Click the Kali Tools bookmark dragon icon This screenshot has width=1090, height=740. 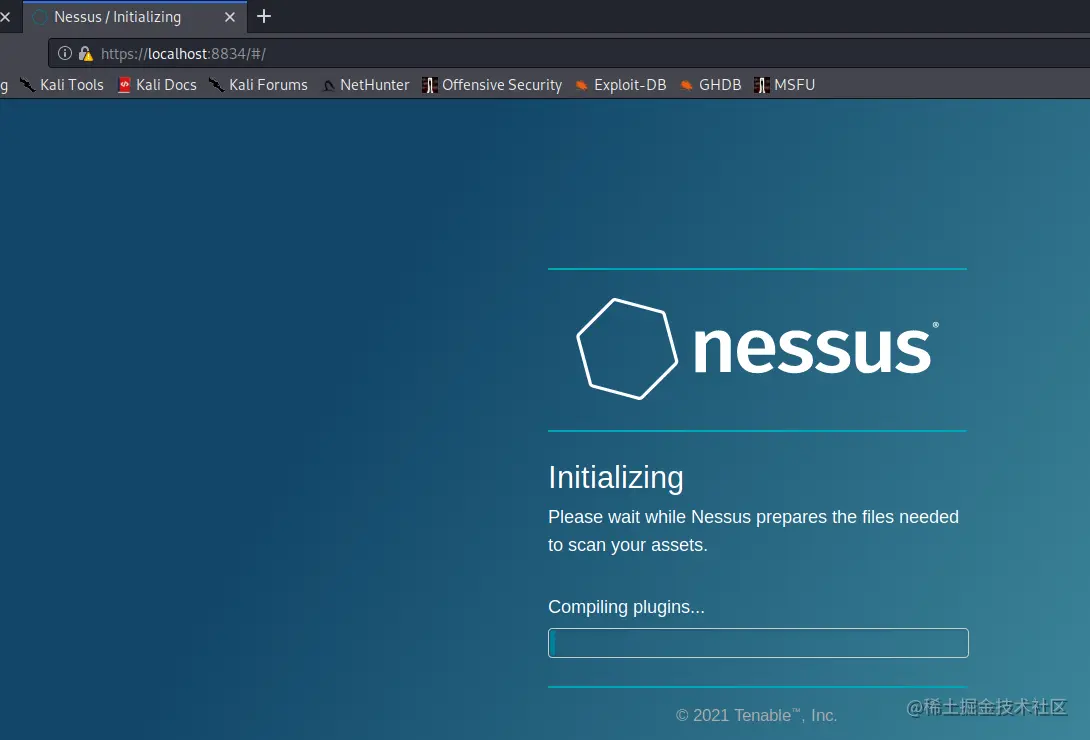[x=27, y=85]
